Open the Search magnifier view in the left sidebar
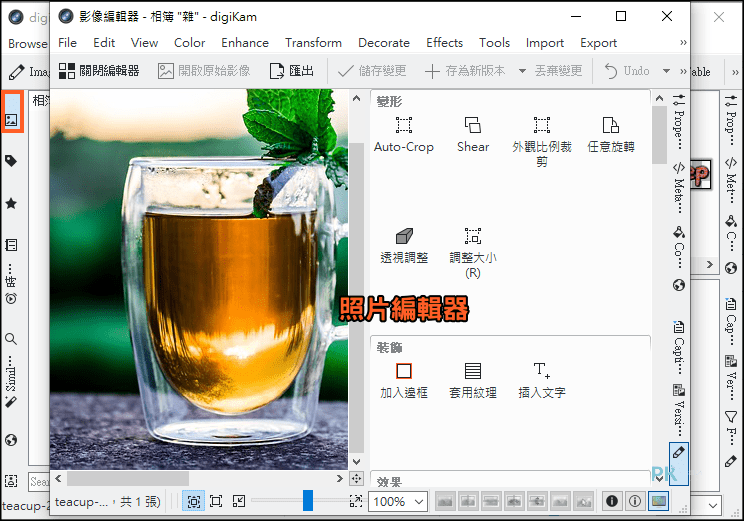The image size is (744, 521). tap(11, 339)
